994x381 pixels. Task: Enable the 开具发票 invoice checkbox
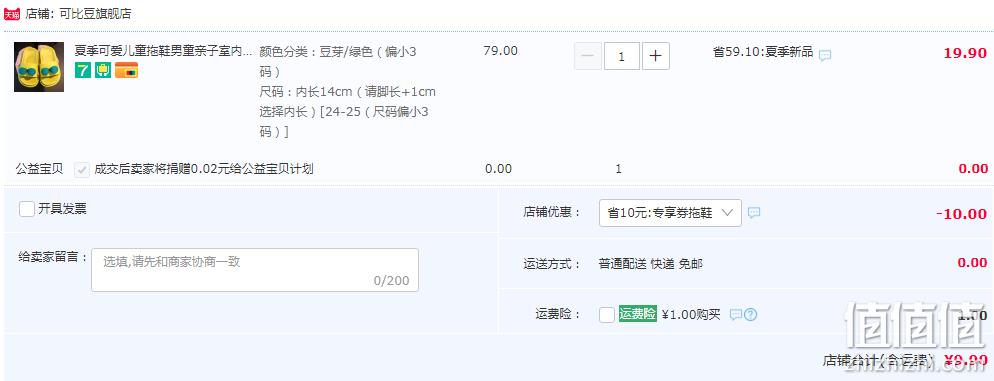point(27,209)
